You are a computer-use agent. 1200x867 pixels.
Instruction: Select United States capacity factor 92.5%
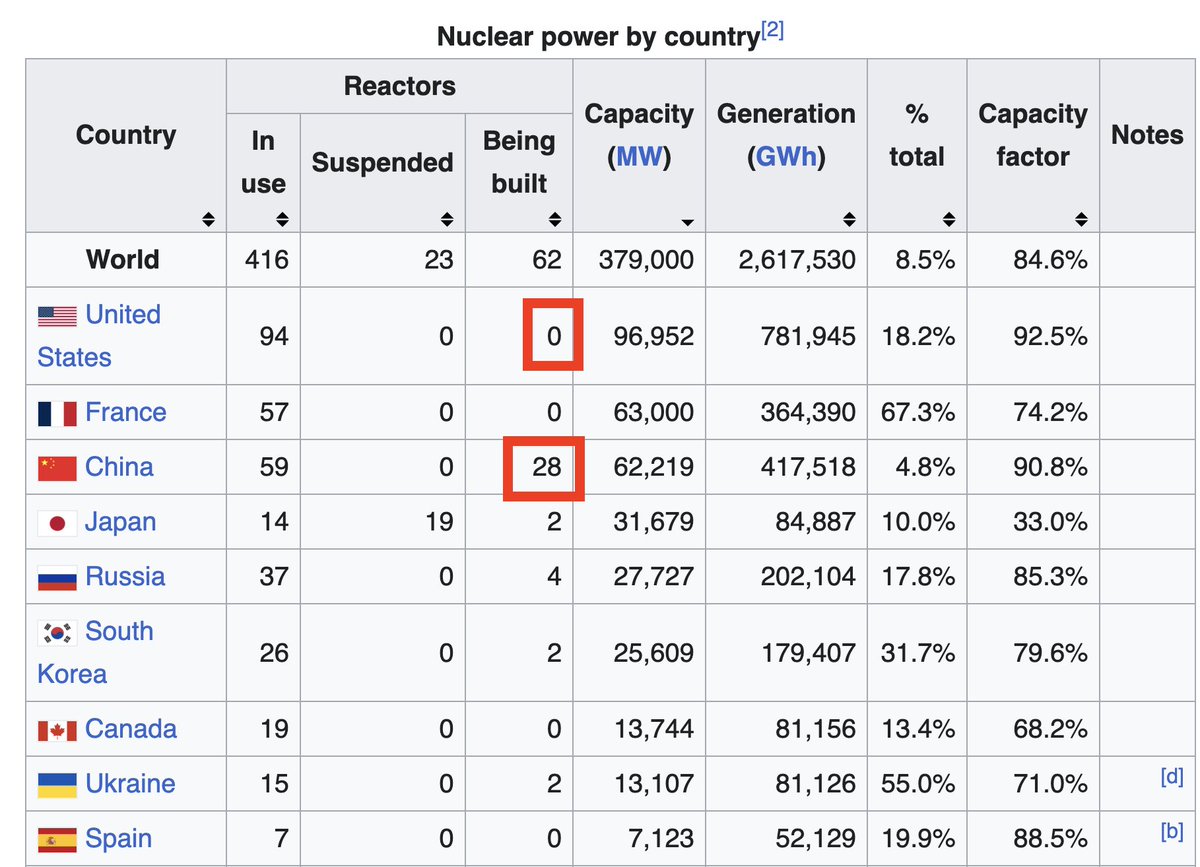1050,336
